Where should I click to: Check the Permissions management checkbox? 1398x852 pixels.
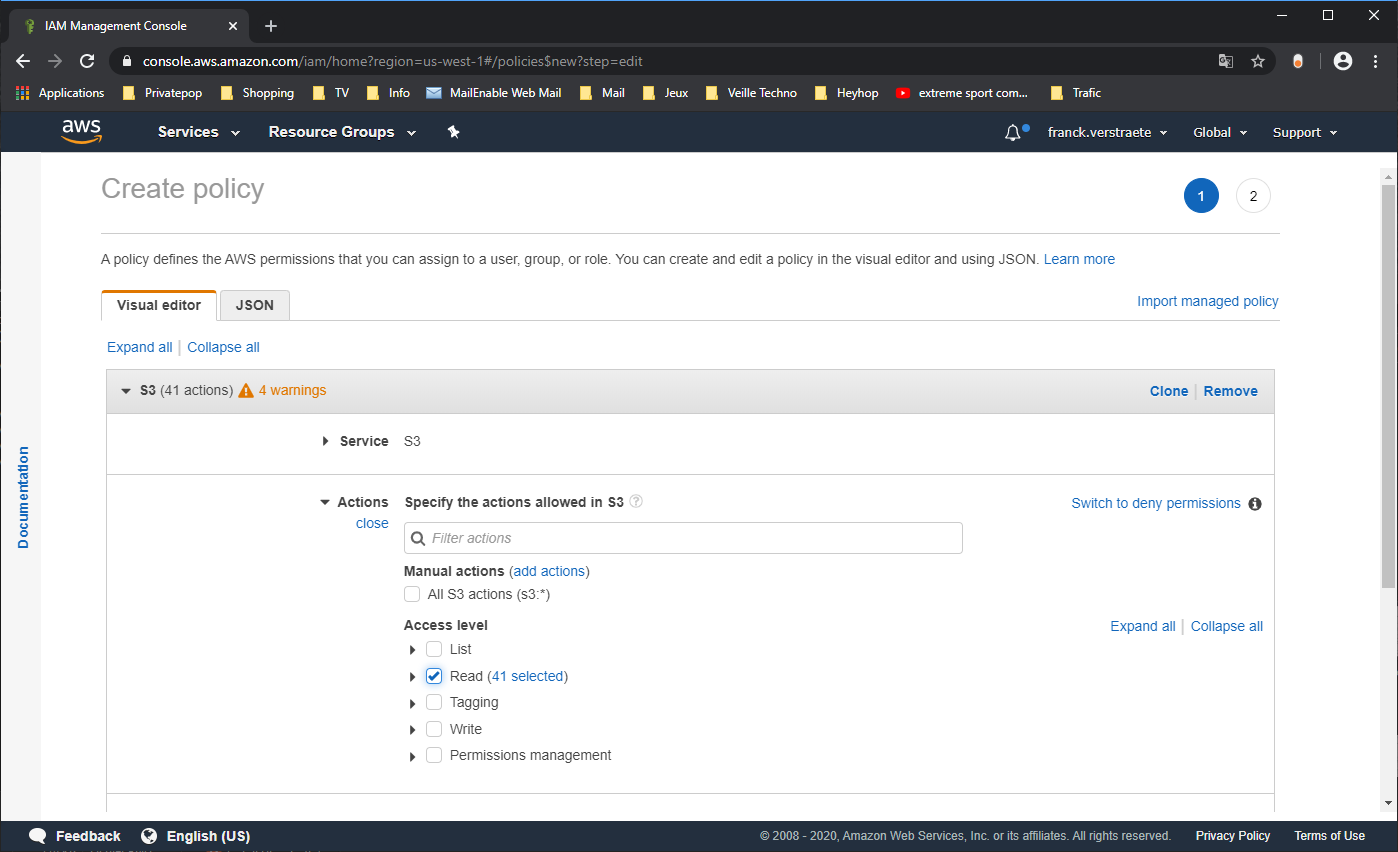point(434,755)
